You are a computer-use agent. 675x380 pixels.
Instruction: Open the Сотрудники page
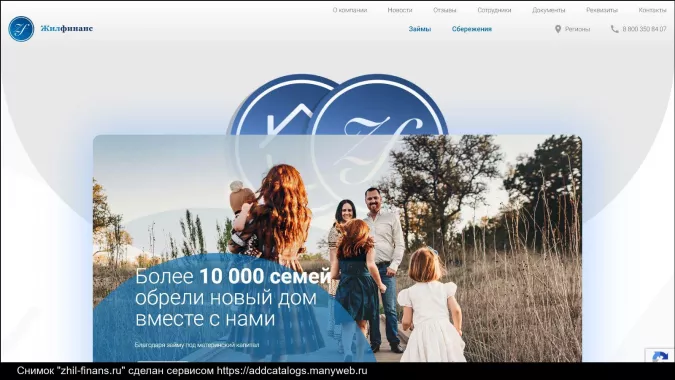point(494,10)
